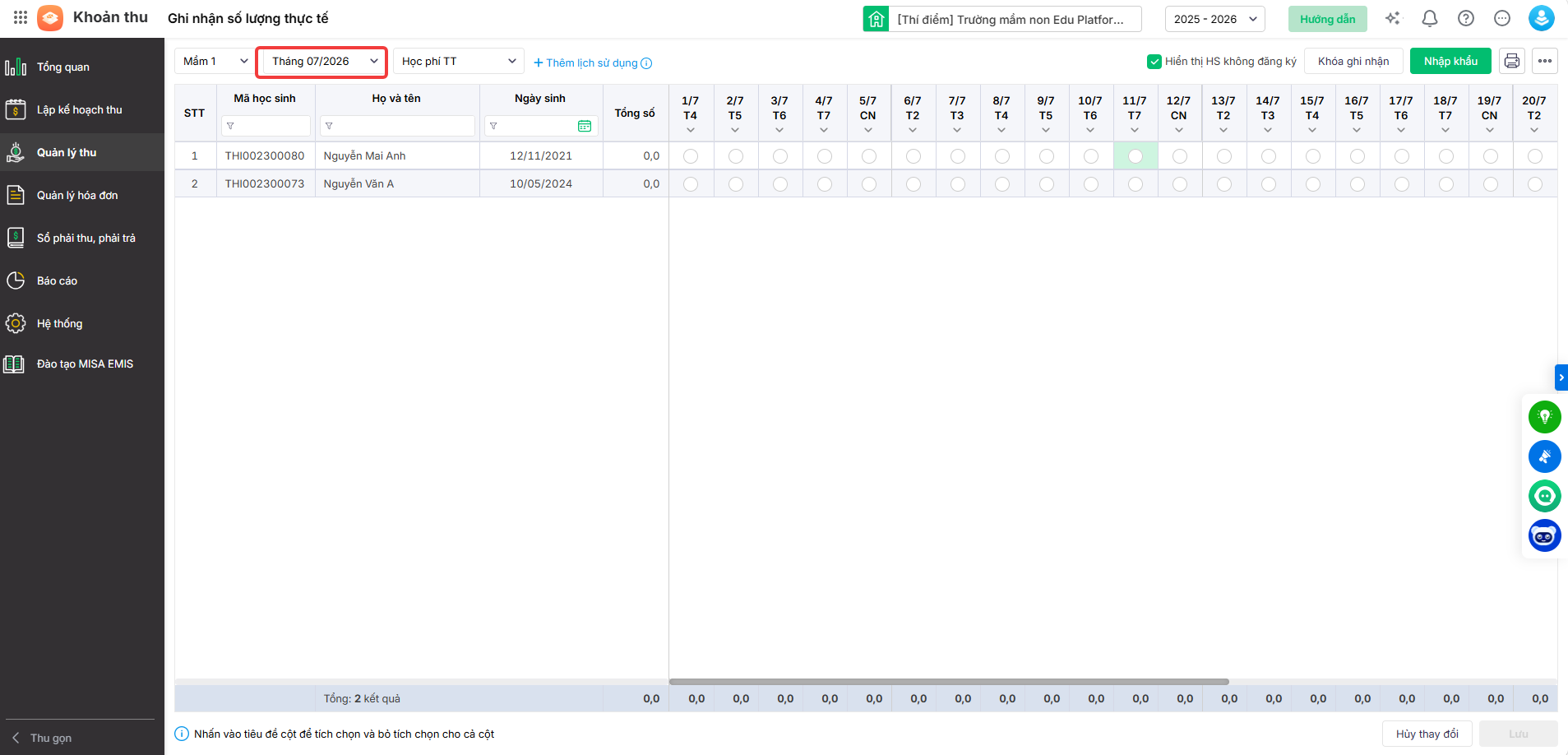Open the help question mark icon
The image size is (1568, 755).
click(x=1466, y=18)
